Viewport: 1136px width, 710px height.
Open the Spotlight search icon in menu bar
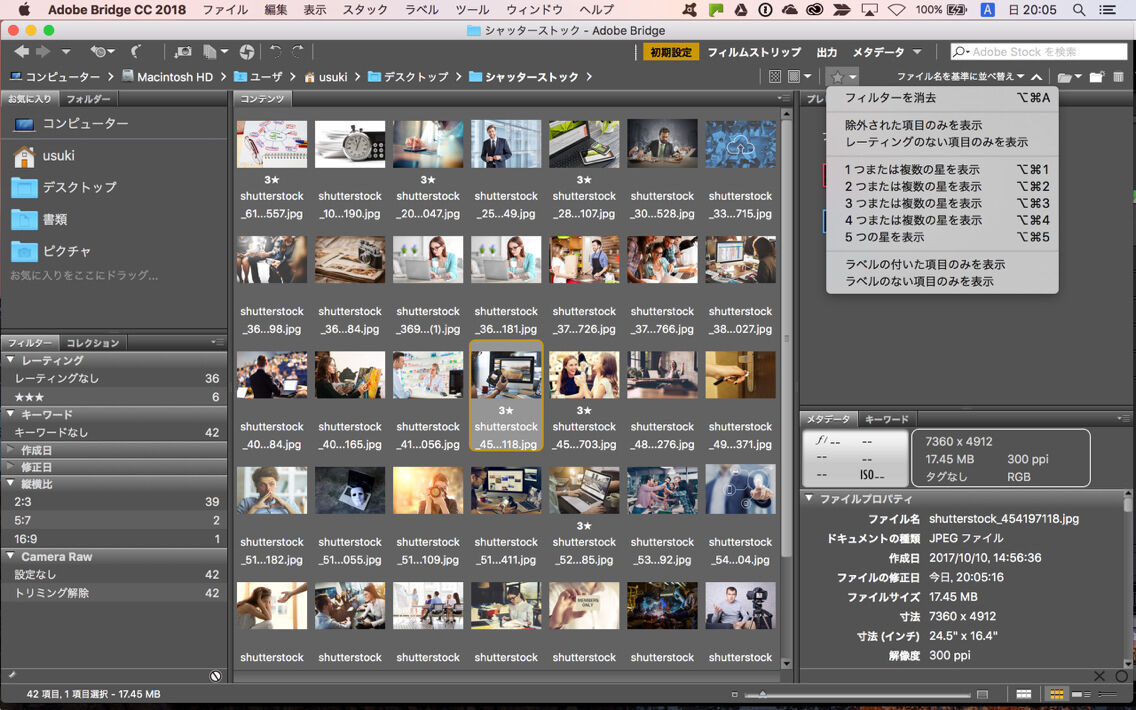point(1079,9)
